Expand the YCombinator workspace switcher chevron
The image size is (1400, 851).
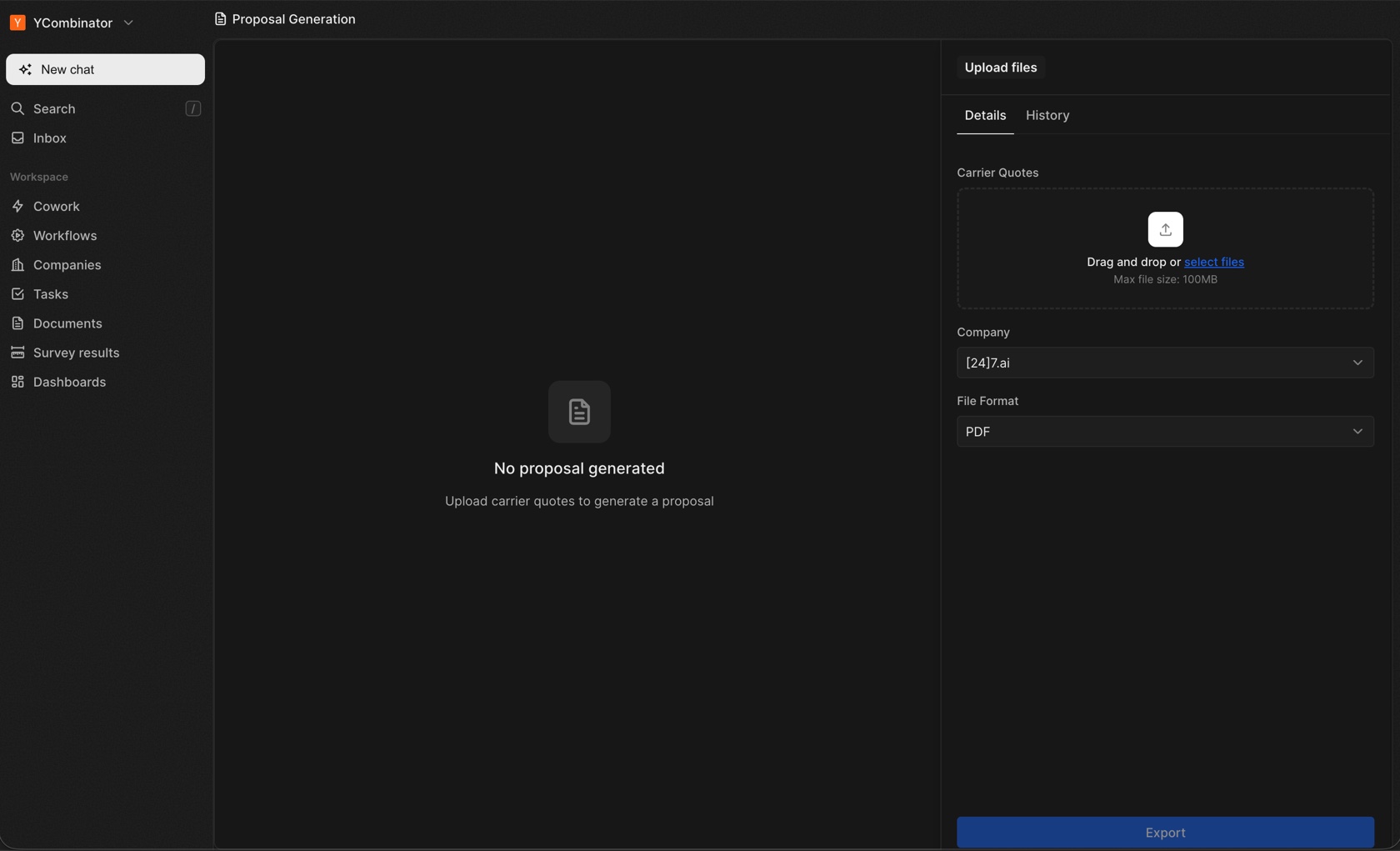coord(128,23)
